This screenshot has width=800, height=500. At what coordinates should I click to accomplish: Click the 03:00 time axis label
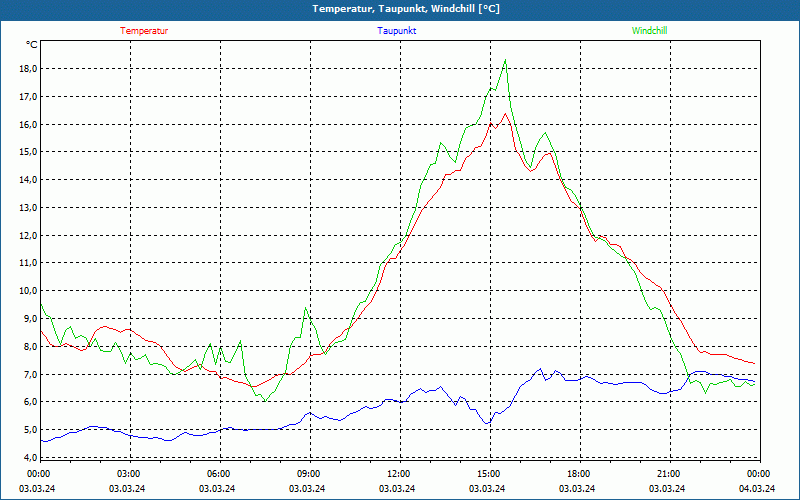130,474
